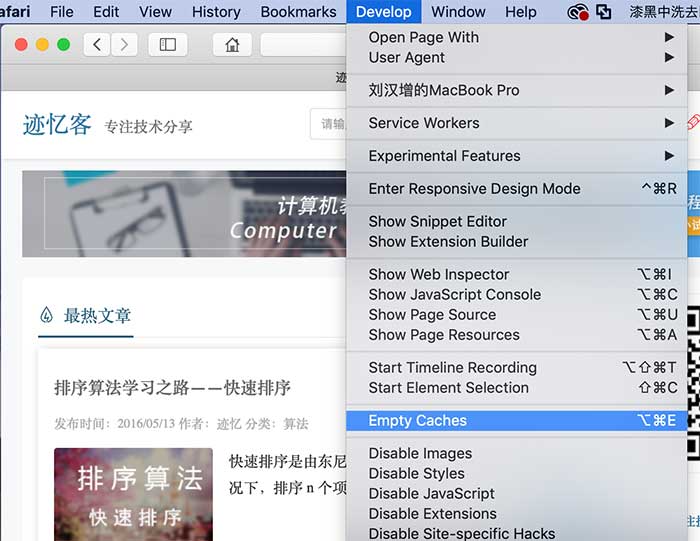Click the 迹忆客 site logo link
The image size is (700, 541).
[x=57, y=125]
